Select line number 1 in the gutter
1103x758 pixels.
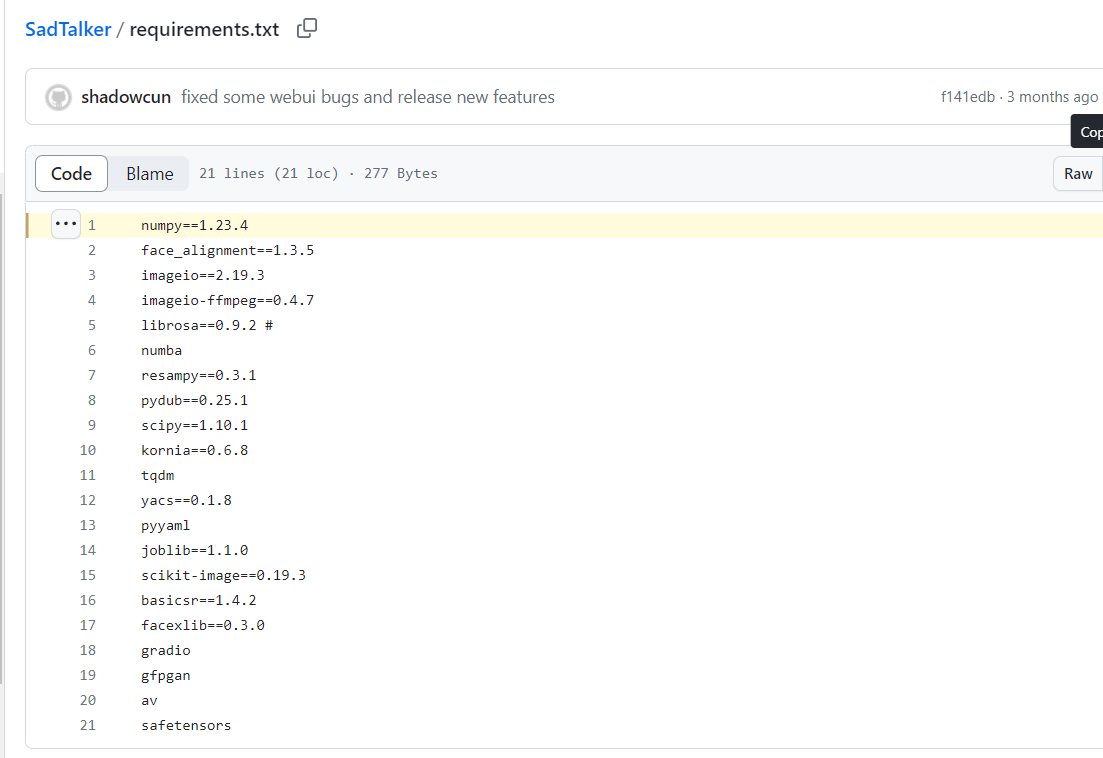point(92,225)
